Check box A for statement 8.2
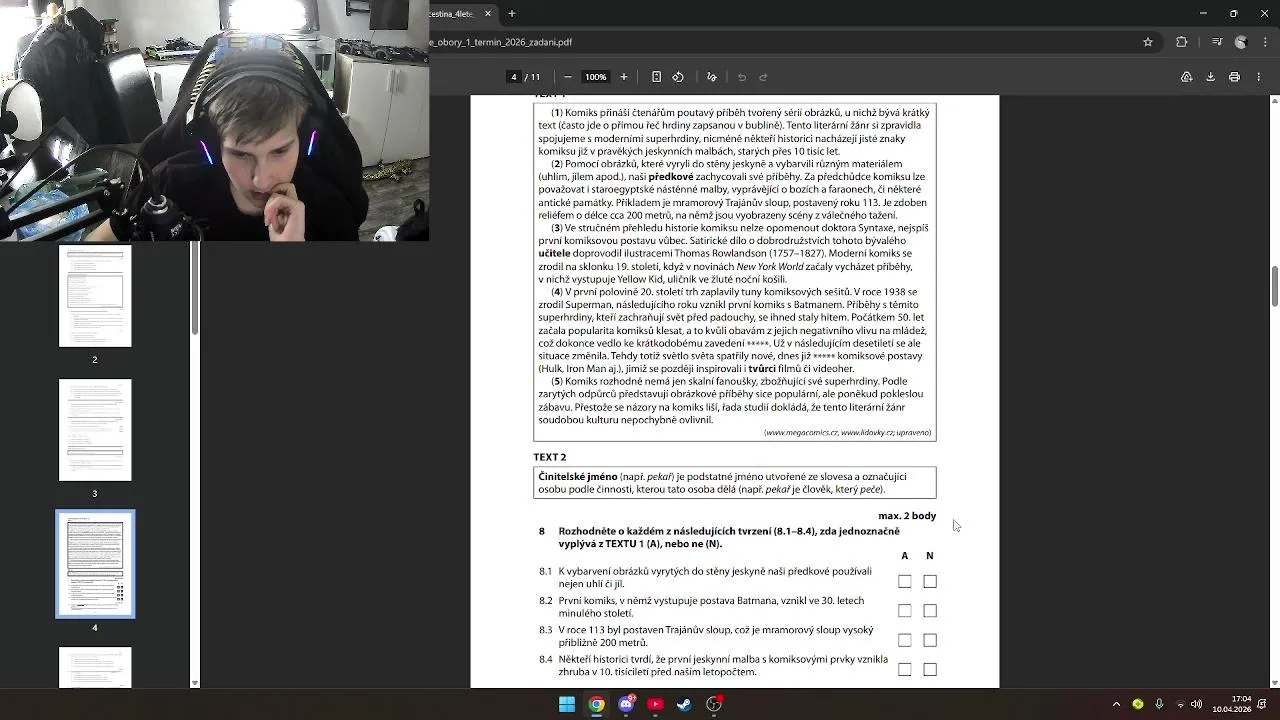This screenshot has width=1280, height=720. coord(904,610)
